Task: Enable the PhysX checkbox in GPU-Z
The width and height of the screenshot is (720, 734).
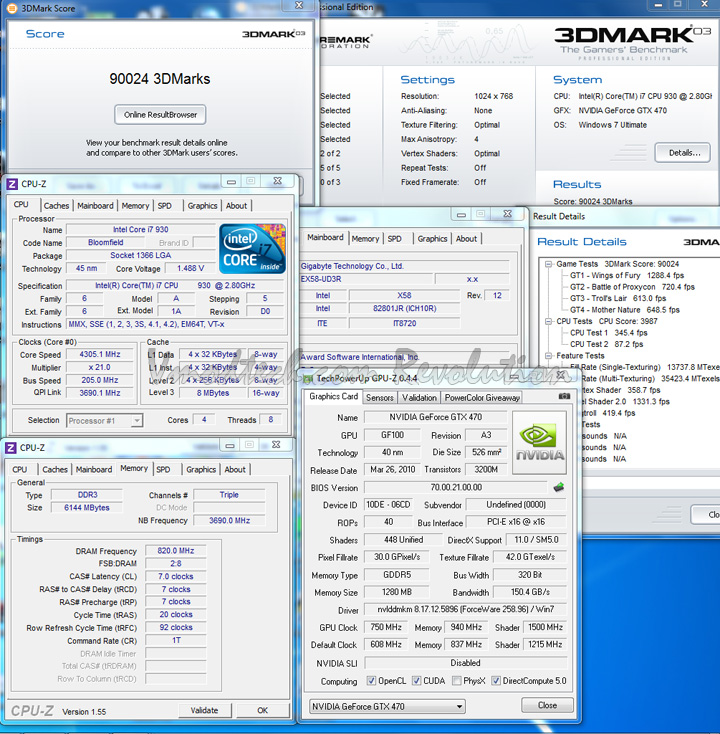Action: pos(456,681)
